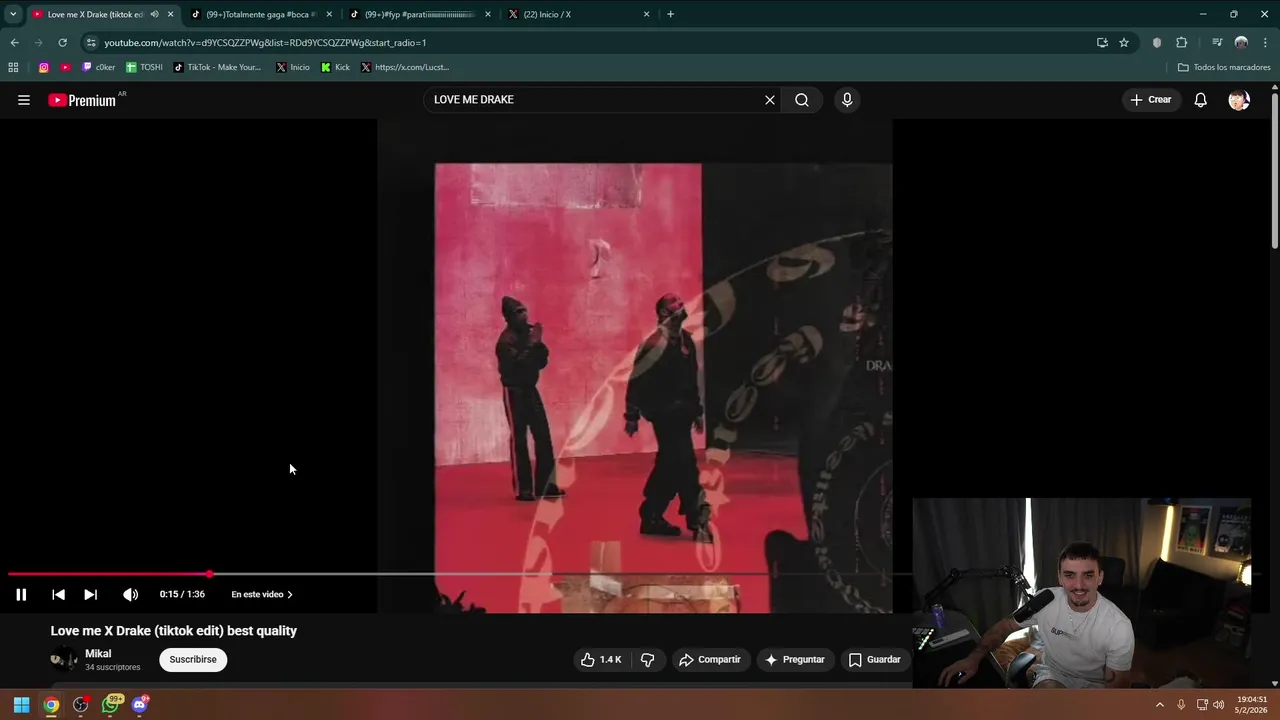
Task: Mute the Love me X Drake tab
Action: point(154,14)
